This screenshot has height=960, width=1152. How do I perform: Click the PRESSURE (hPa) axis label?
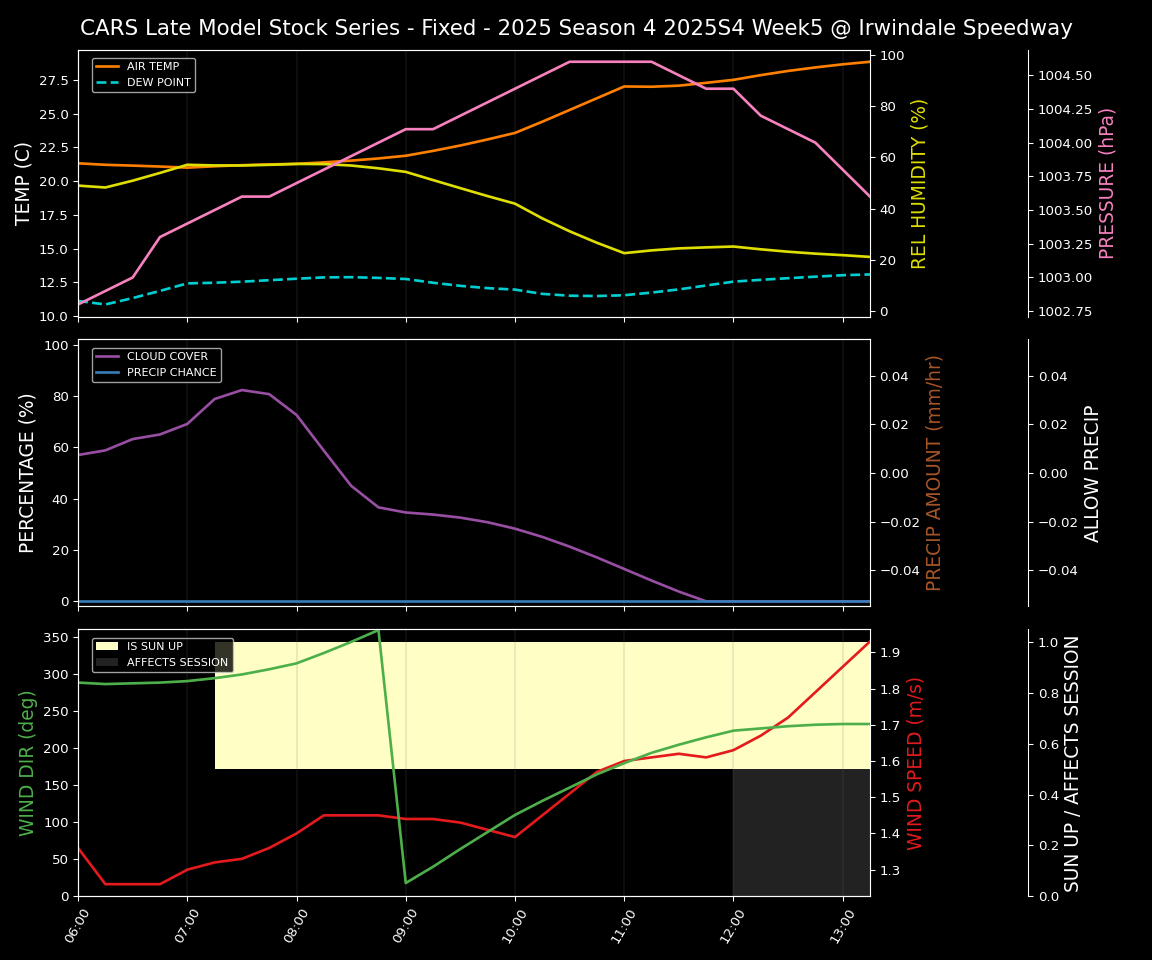click(1107, 183)
